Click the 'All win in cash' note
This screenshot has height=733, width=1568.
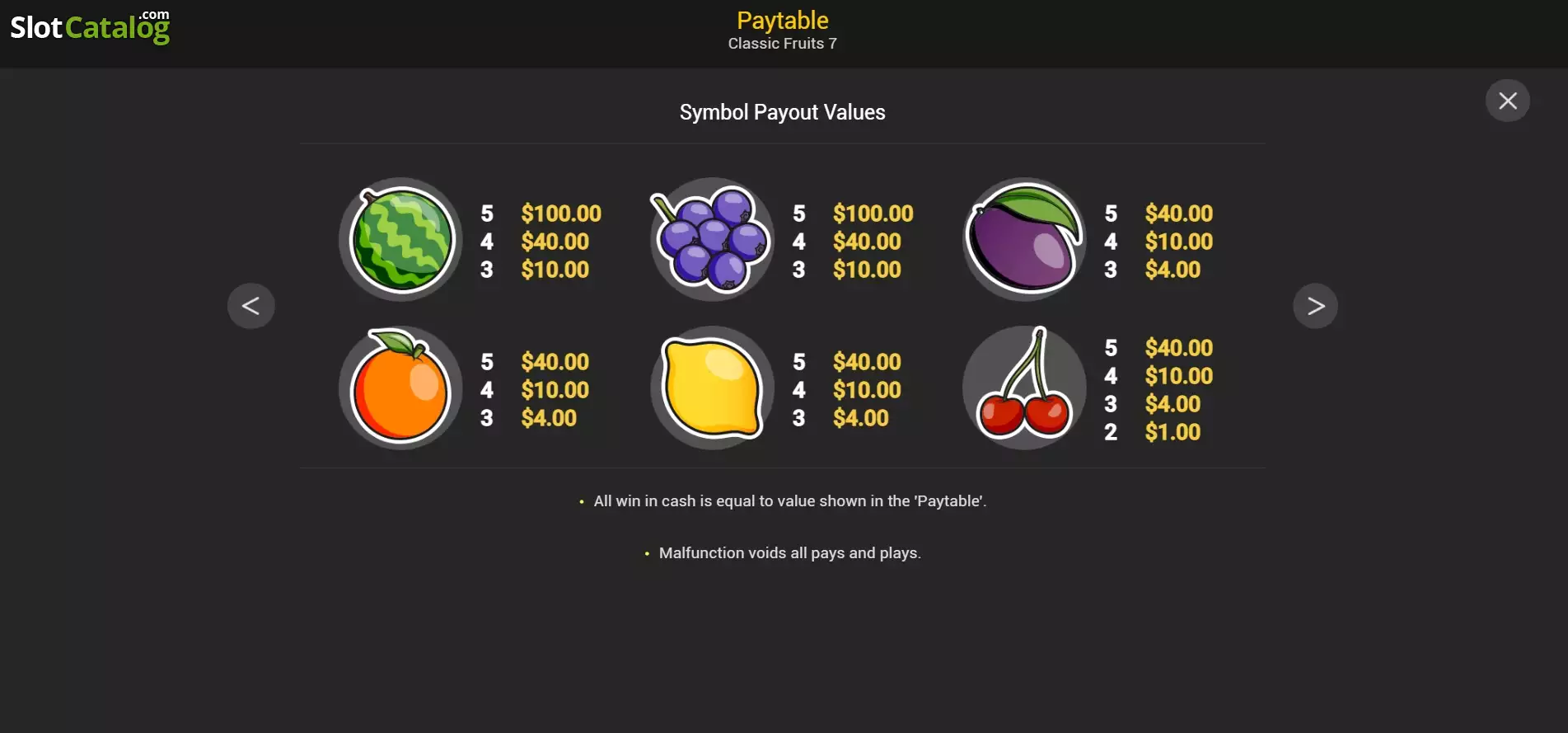[x=790, y=501]
